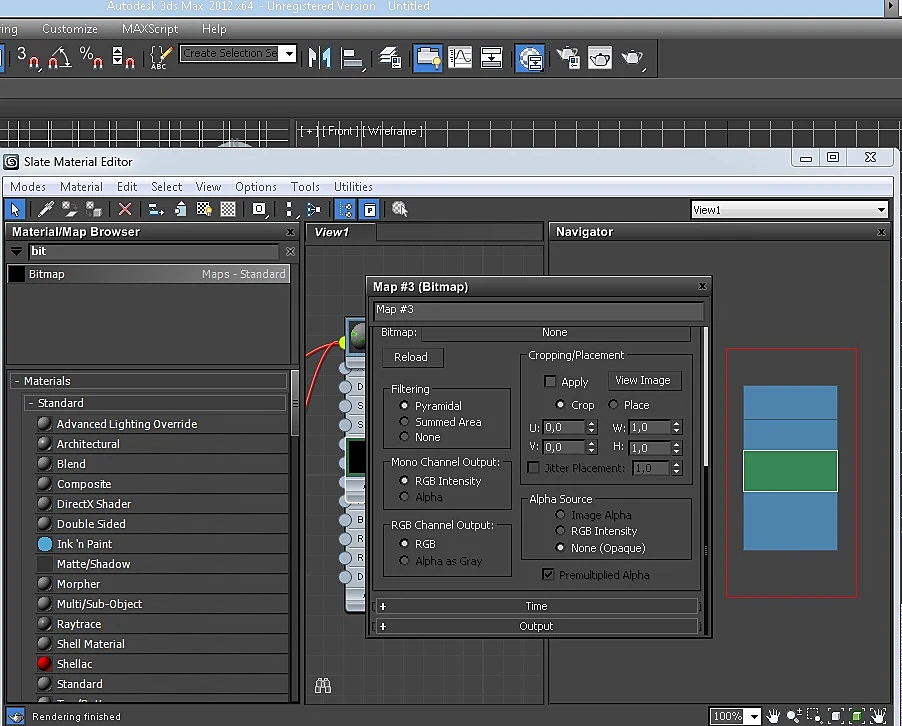This screenshot has width=902, height=726.
Task: Open the Manage Layers dialog
Action: coord(391,58)
